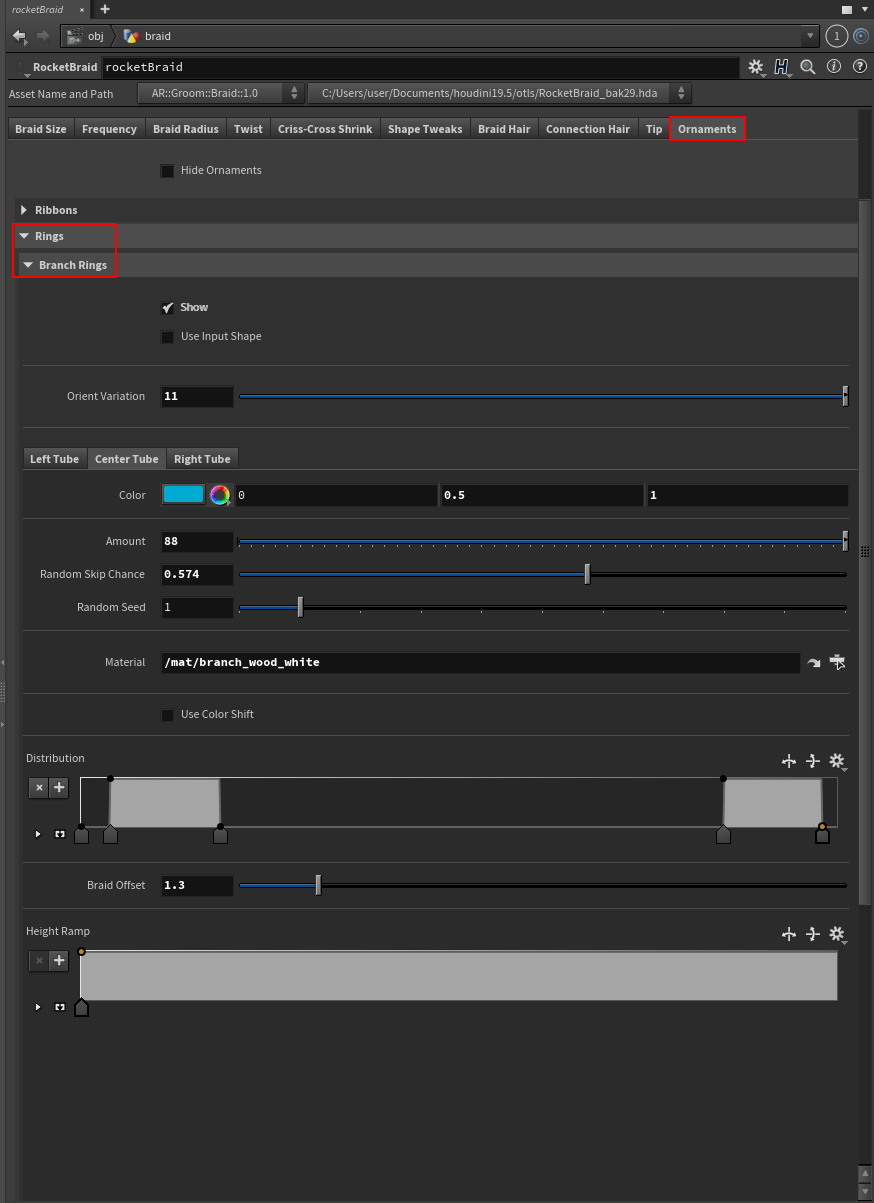This screenshot has height=1203, width=874.
Task: Open the parameter gear settings menu
Action: [x=756, y=67]
